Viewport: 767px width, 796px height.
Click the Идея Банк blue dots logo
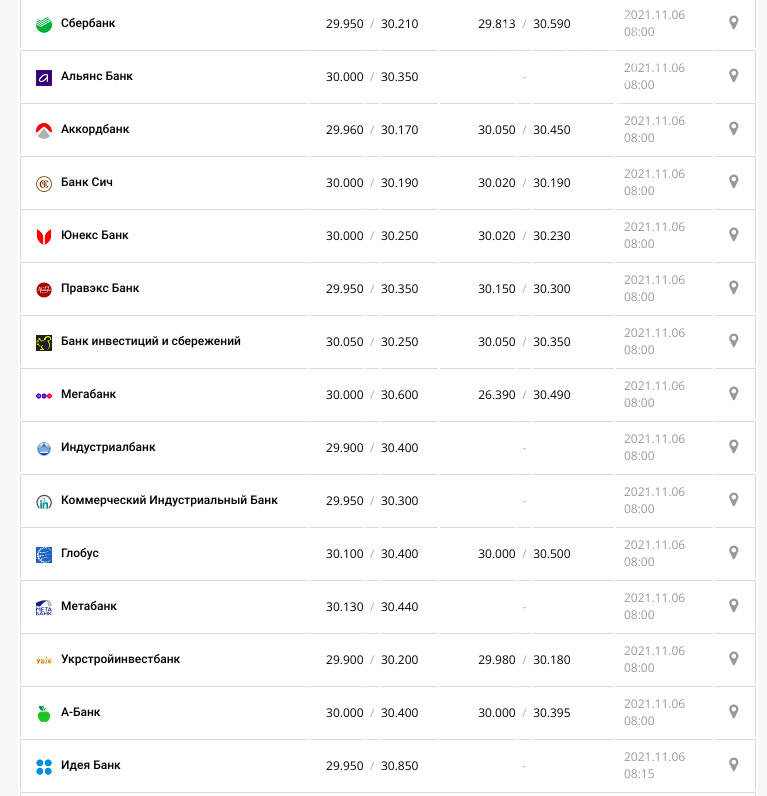pos(44,767)
